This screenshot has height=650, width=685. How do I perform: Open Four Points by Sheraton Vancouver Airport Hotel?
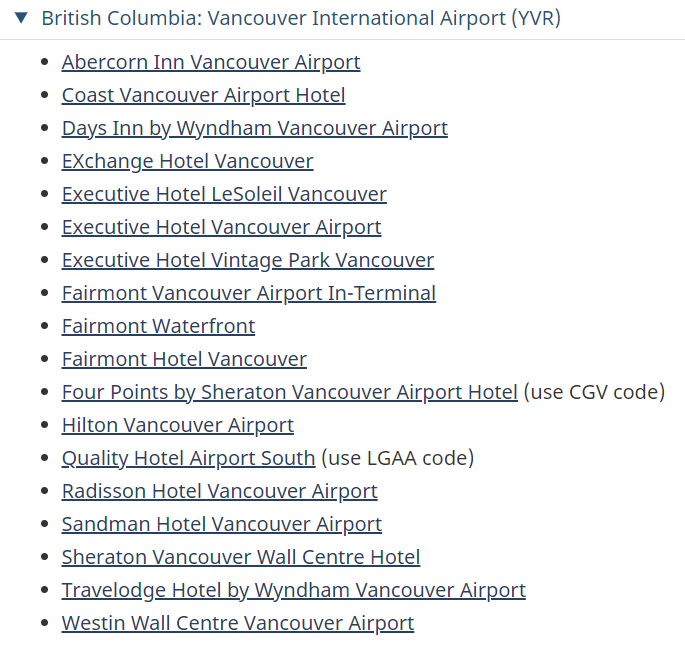pos(290,392)
